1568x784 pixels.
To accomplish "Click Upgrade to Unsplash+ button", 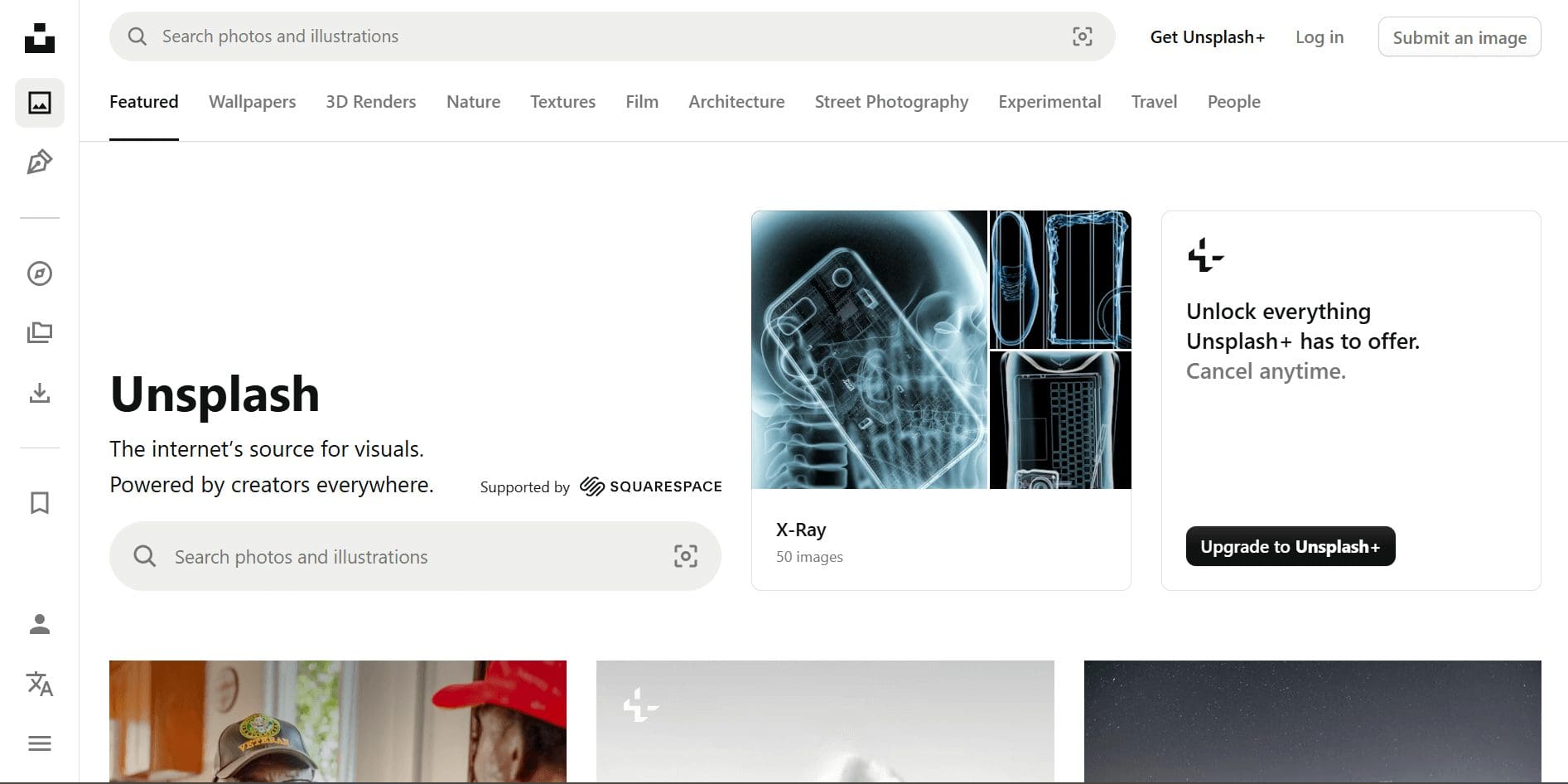I will (1290, 546).
